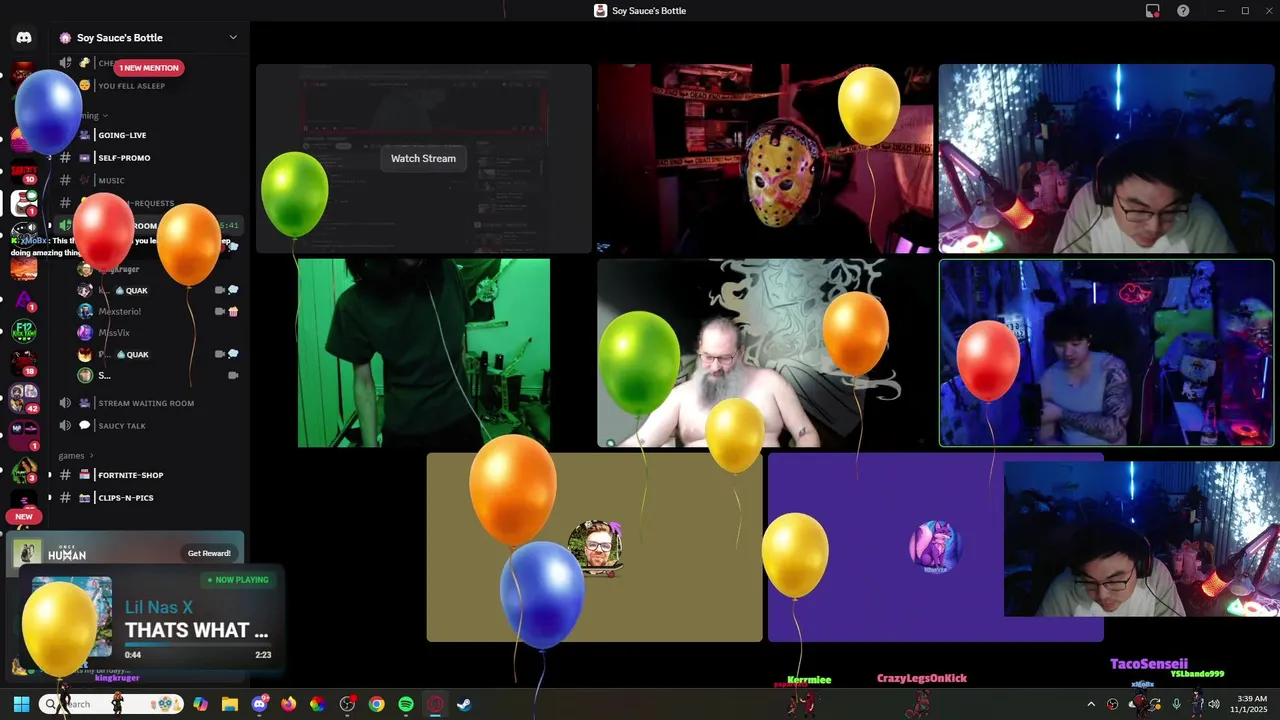Image resolution: width=1280 pixels, height=720 pixels.
Task: Select the bearded shirtless man video tile
Action: click(x=765, y=353)
